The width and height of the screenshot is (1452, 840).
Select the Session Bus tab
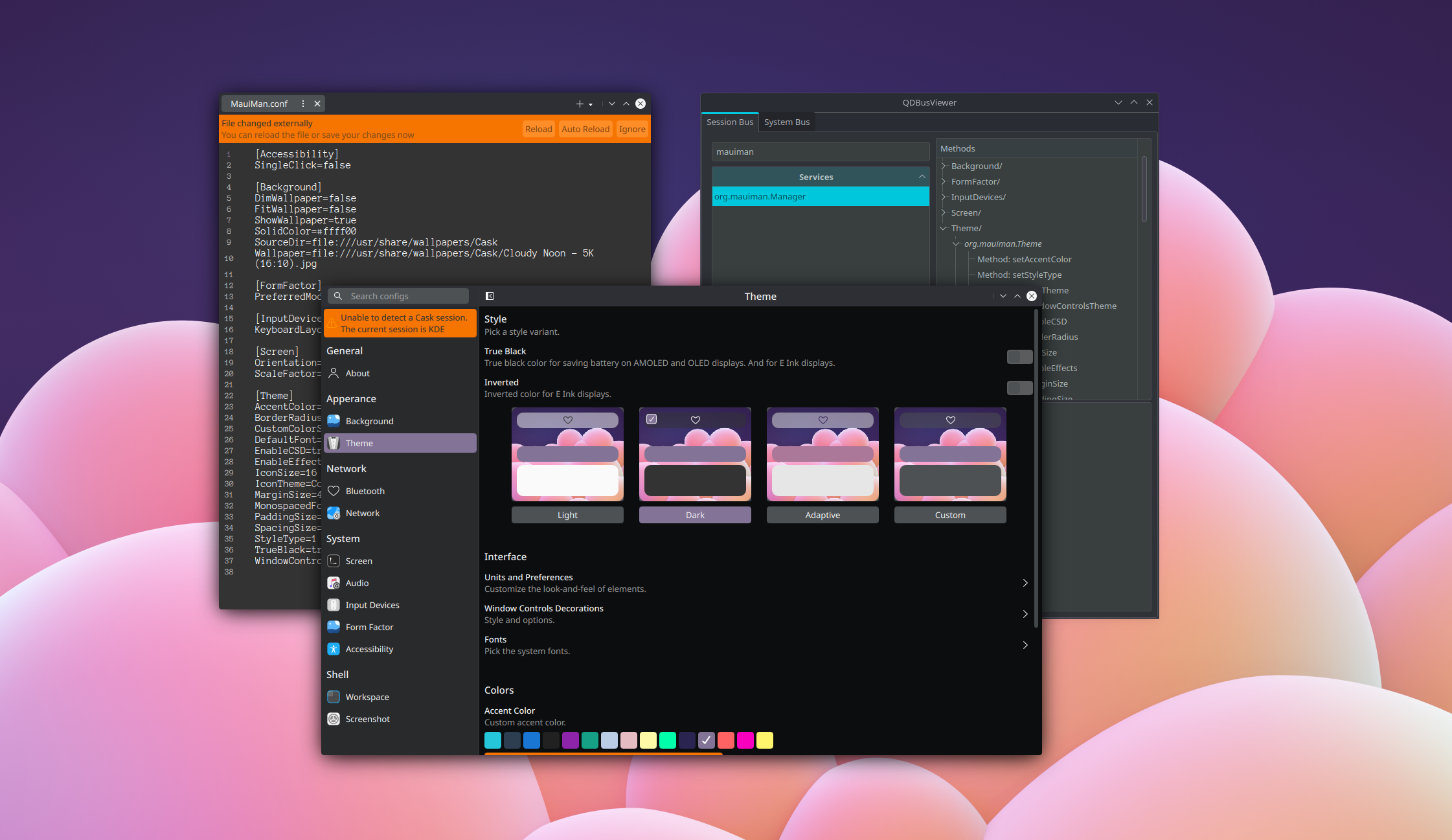pos(729,122)
